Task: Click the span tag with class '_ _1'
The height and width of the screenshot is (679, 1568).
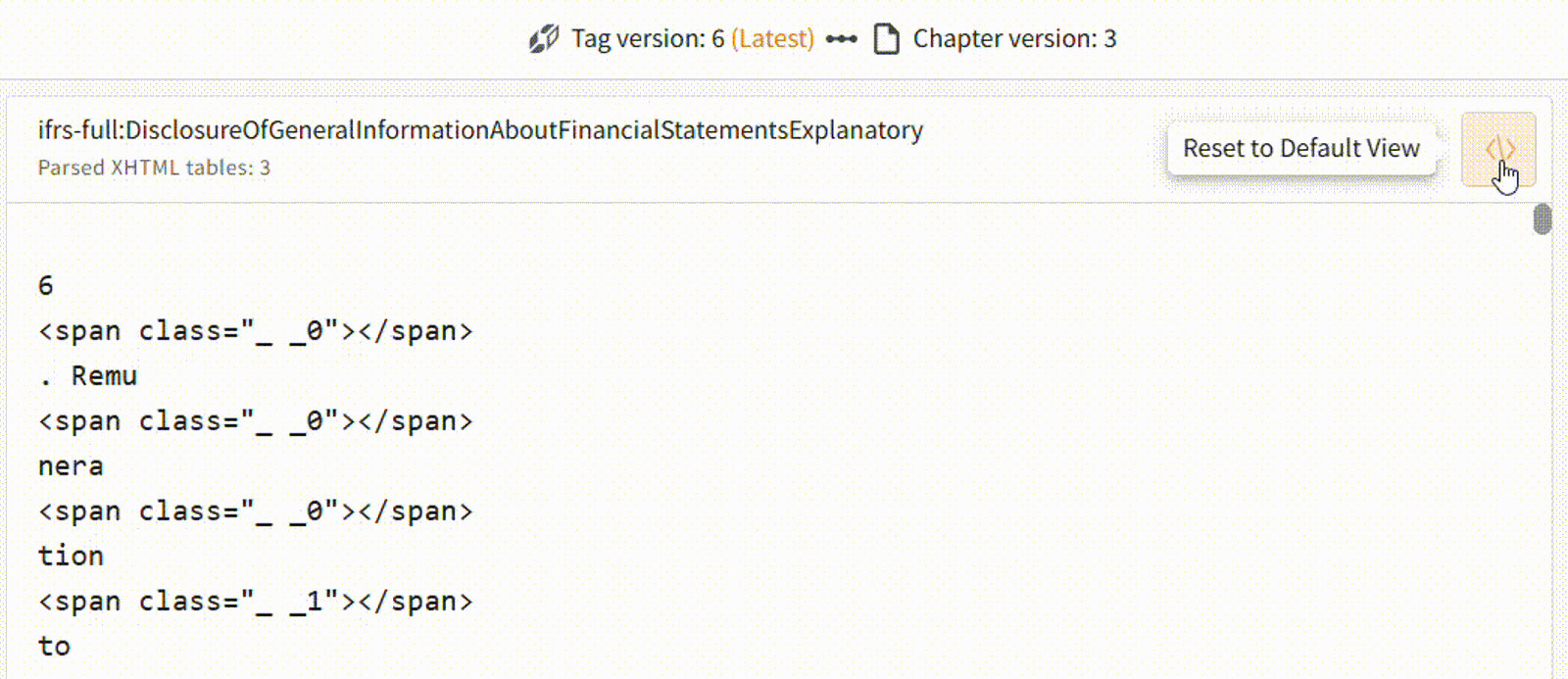Action: pos(255,602)
